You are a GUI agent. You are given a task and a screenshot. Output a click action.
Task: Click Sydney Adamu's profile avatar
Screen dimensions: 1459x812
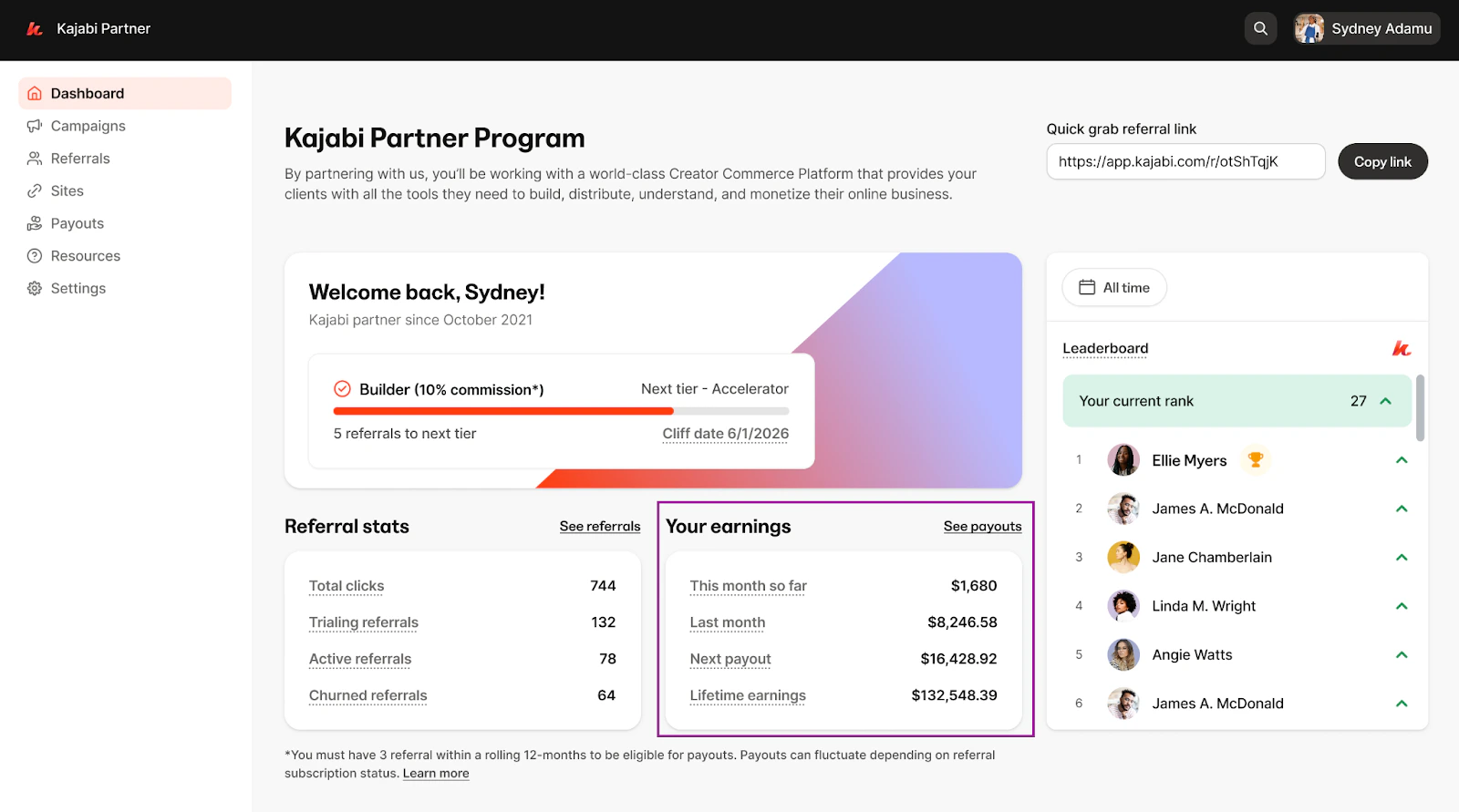[1309, 28]
